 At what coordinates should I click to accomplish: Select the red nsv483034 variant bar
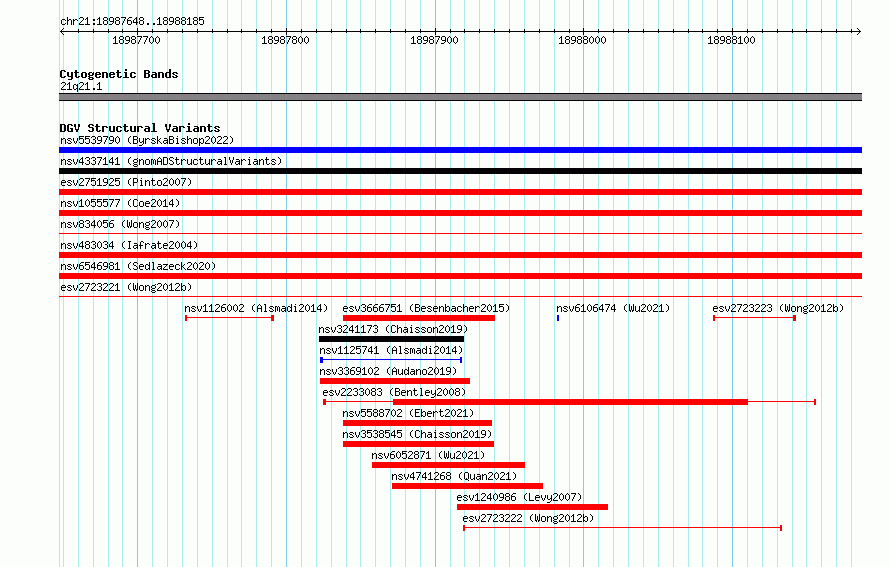(x=460, y=255)
